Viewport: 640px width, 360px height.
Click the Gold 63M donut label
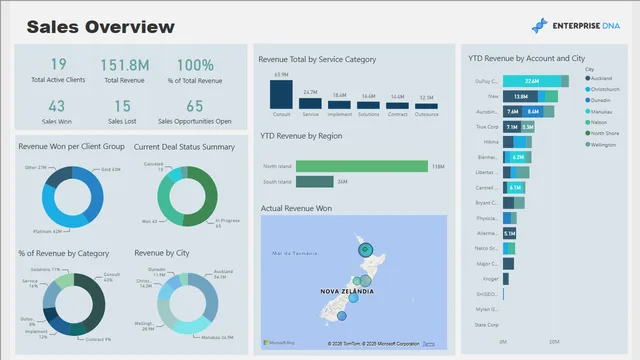point(111,169)
